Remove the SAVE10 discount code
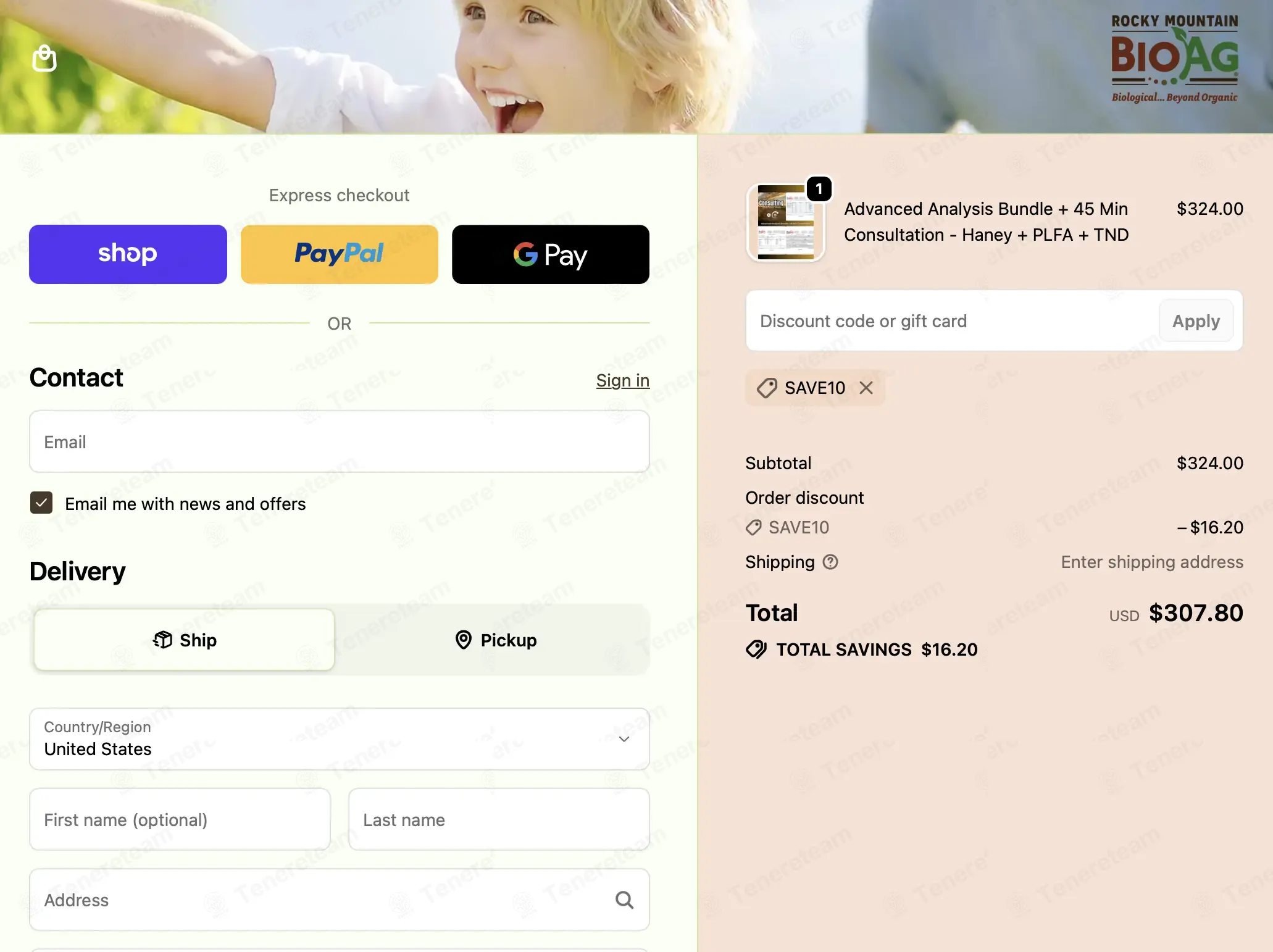The image size is (1273, 952). coord(866,388)
